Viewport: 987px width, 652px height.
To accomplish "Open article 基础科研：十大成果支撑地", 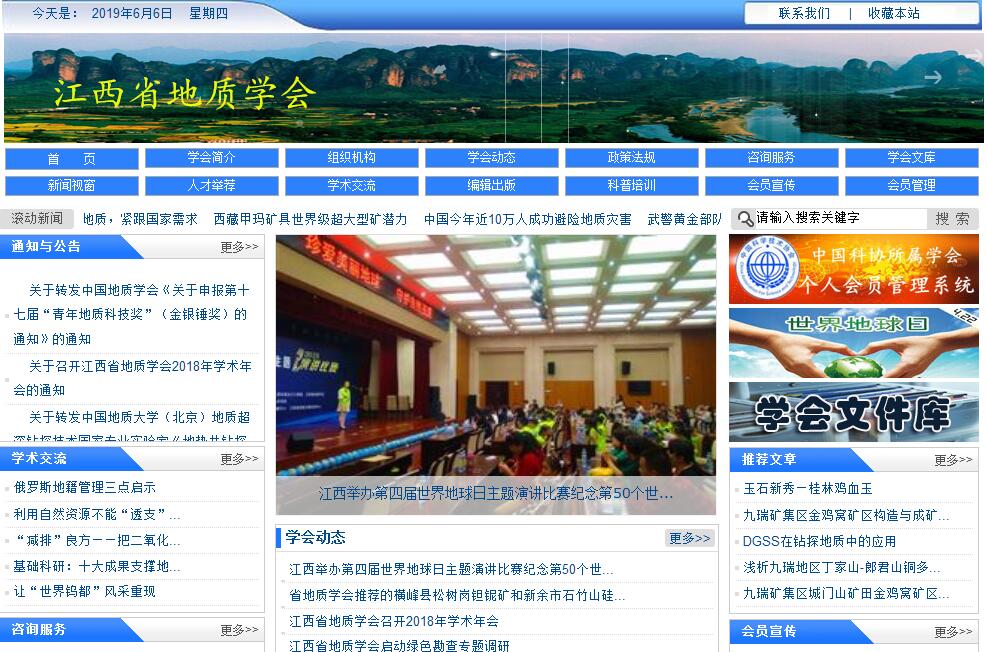I will click(x=97, y=566).
